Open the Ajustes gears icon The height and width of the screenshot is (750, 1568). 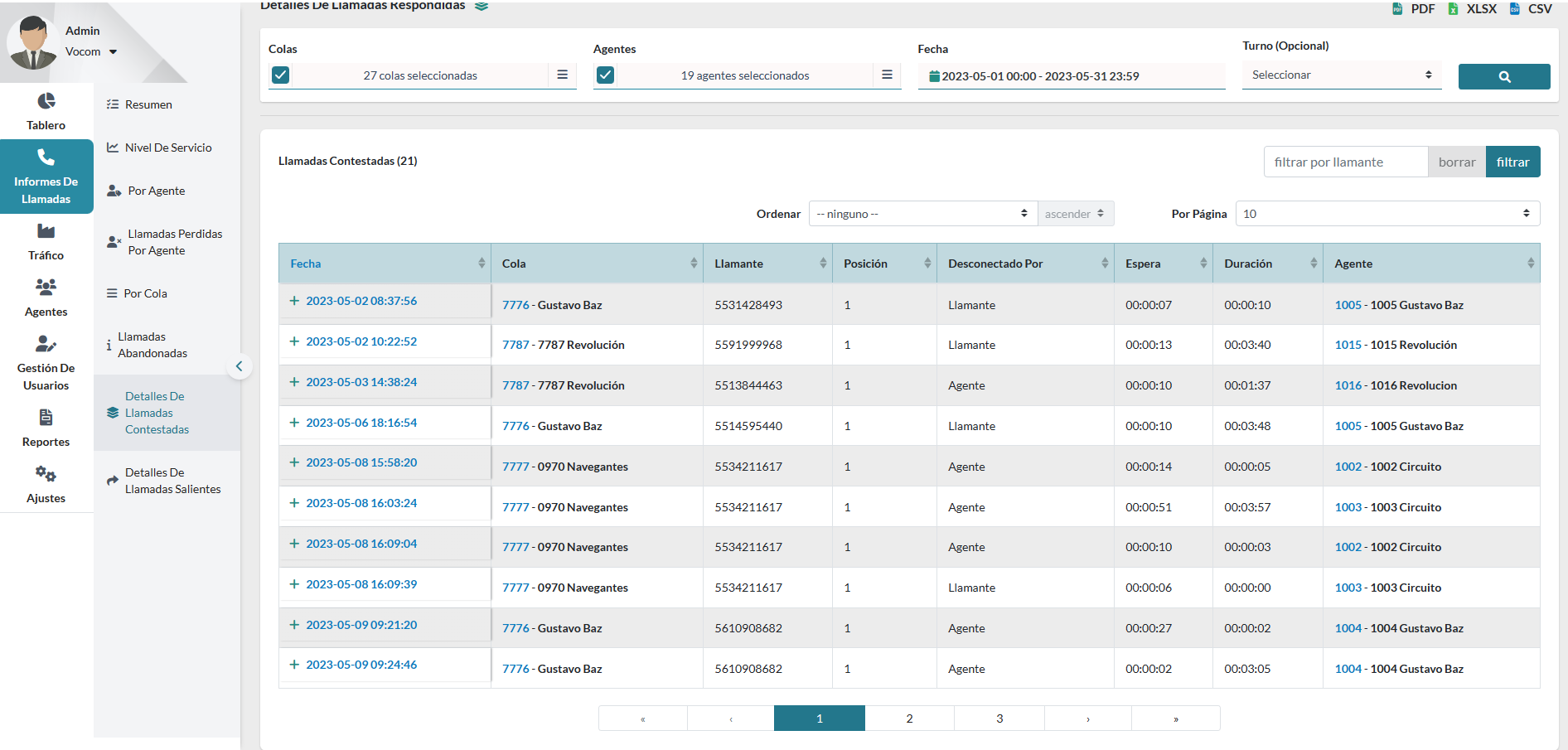pos(46,474)
